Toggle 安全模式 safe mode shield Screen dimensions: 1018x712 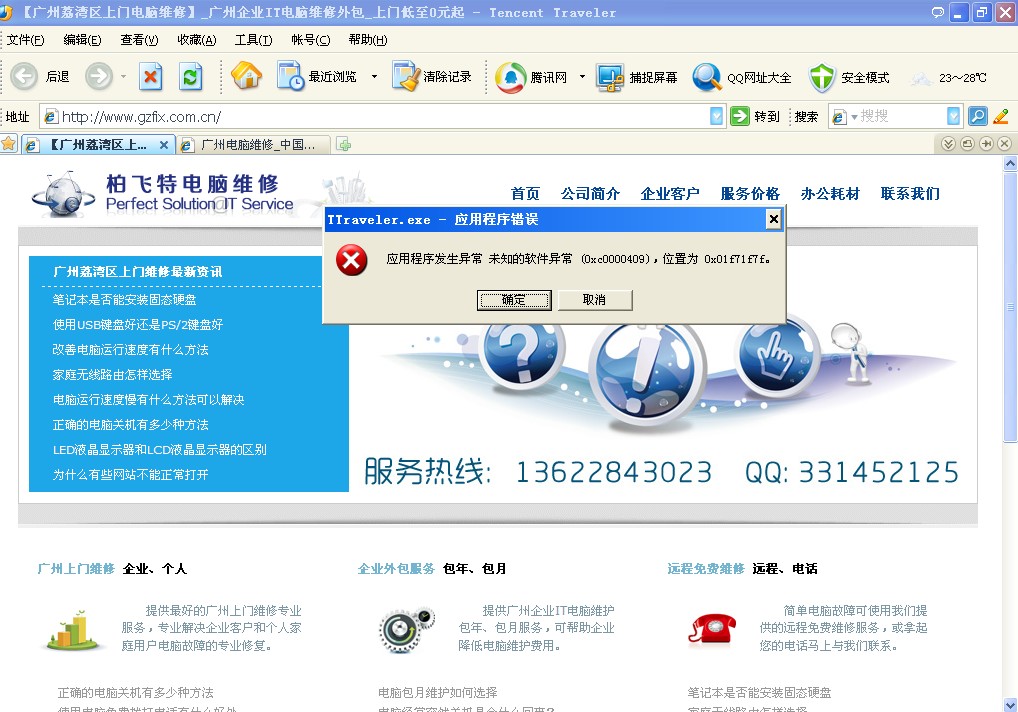(x=849, y=78)
